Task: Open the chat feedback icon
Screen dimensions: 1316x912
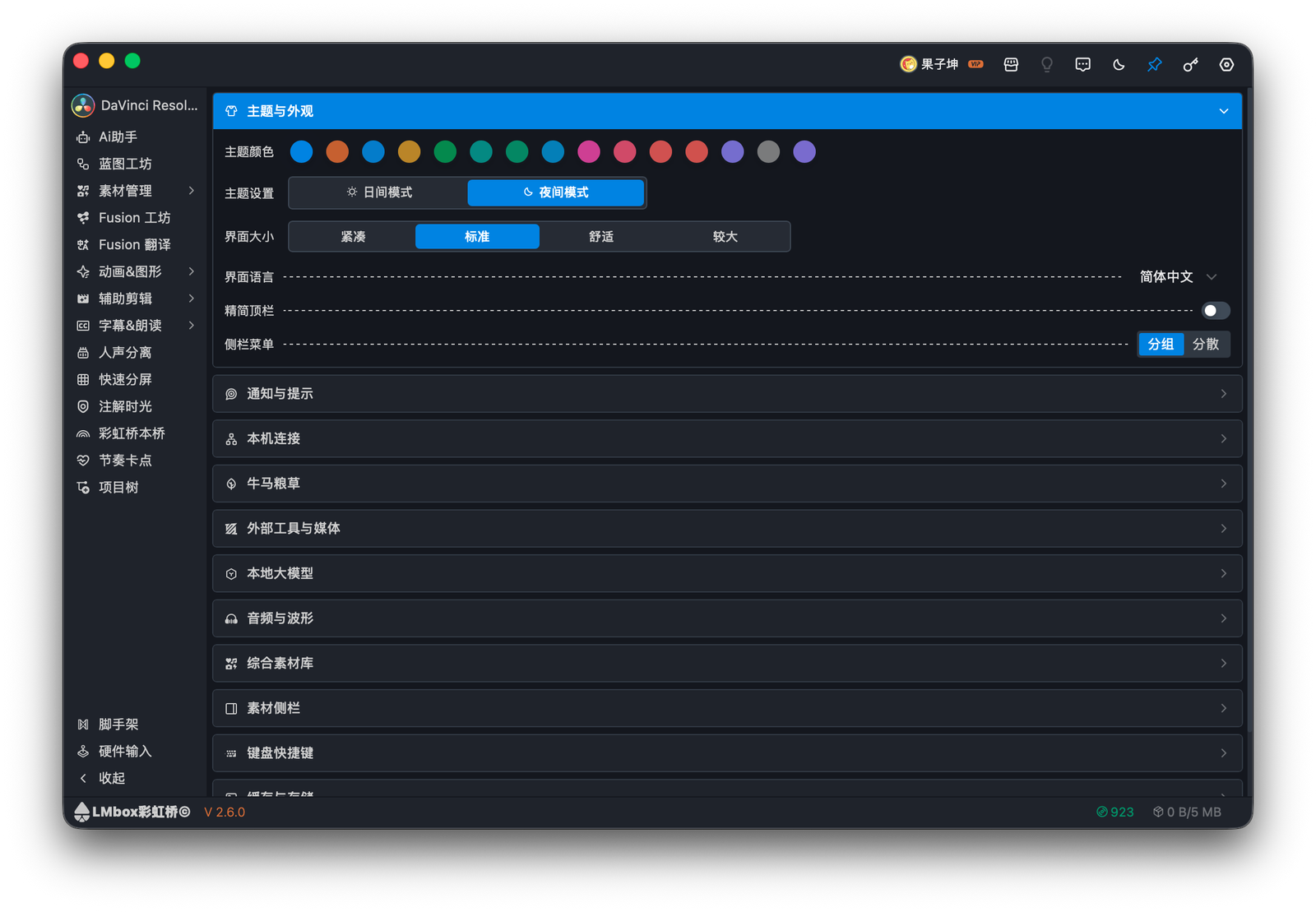Action: tap(1082, 64)
